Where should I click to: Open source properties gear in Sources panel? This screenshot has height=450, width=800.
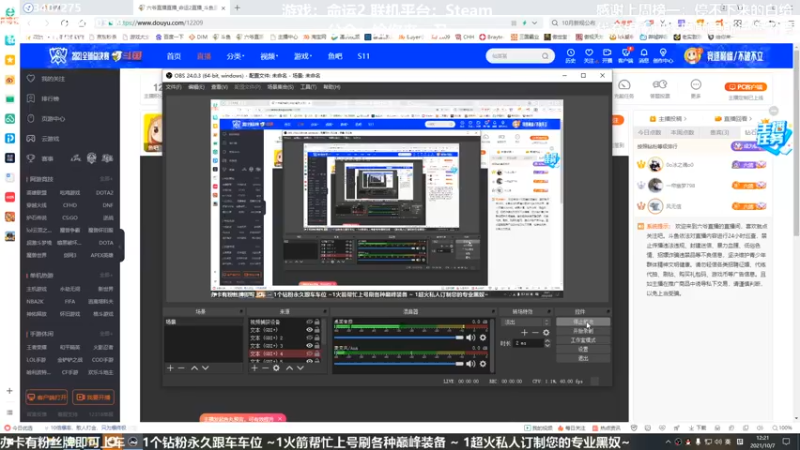click(x=277, y=368)
